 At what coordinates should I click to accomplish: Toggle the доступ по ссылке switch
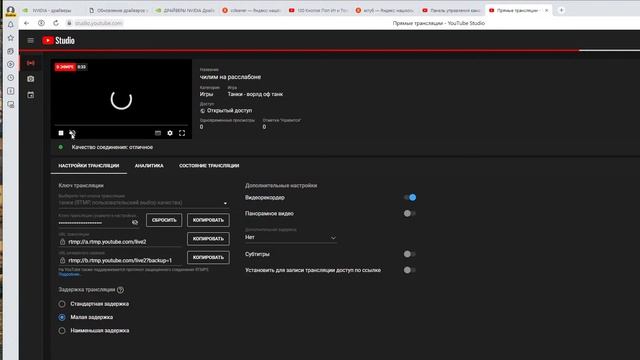click(410, 270)
